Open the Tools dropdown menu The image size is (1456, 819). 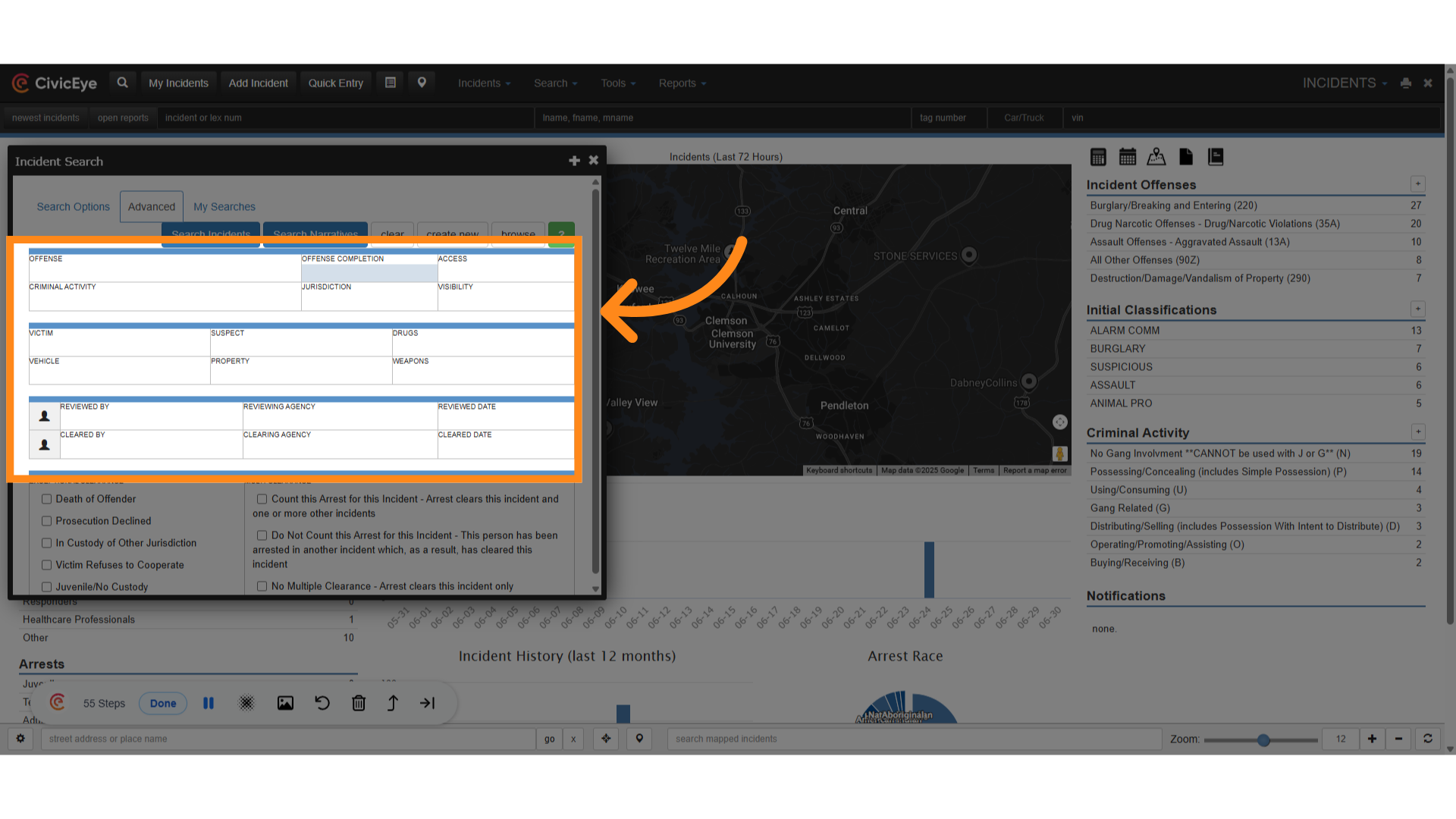coord(618,83)
